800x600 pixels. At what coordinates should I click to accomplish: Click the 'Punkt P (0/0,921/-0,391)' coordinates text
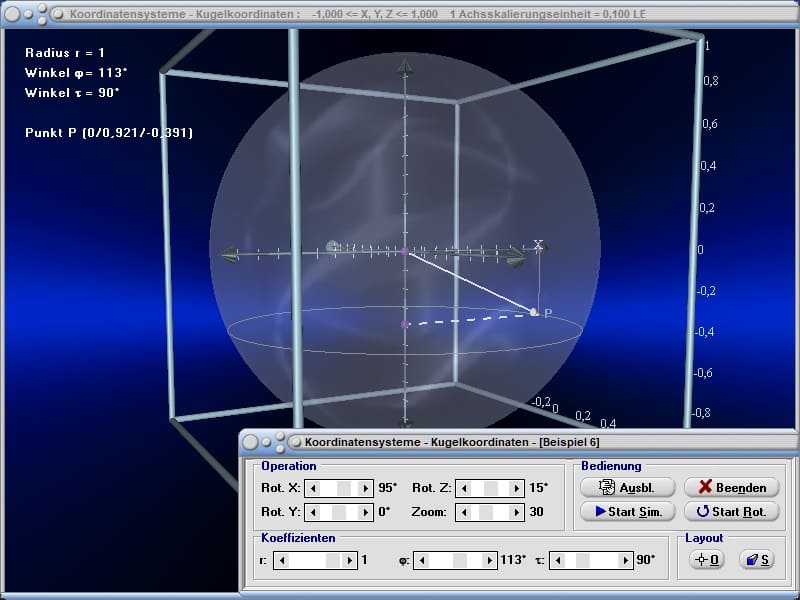tap(109, 133)
